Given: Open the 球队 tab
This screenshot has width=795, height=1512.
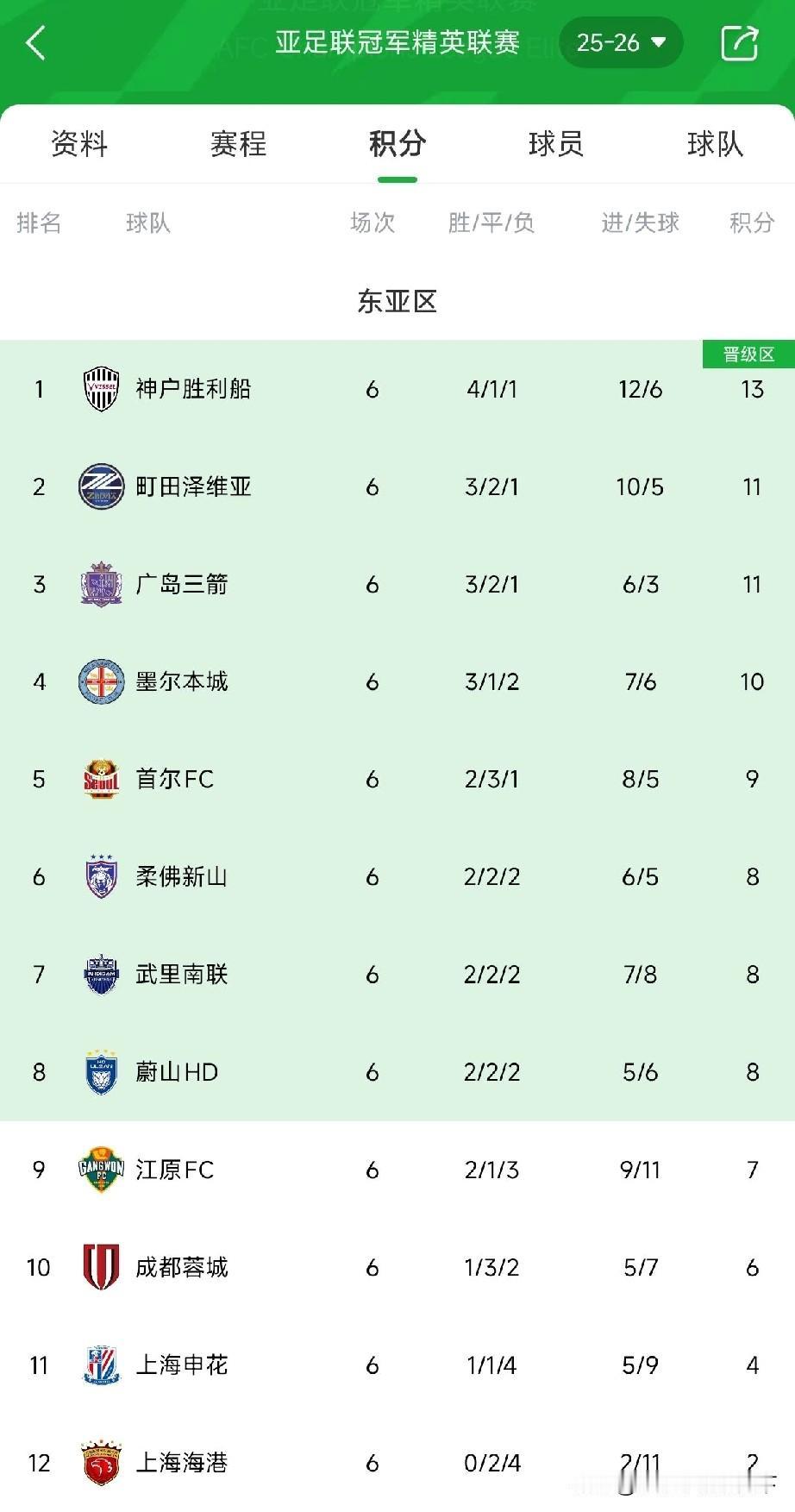Looking at the screenshot, I should tap(715, 144).
